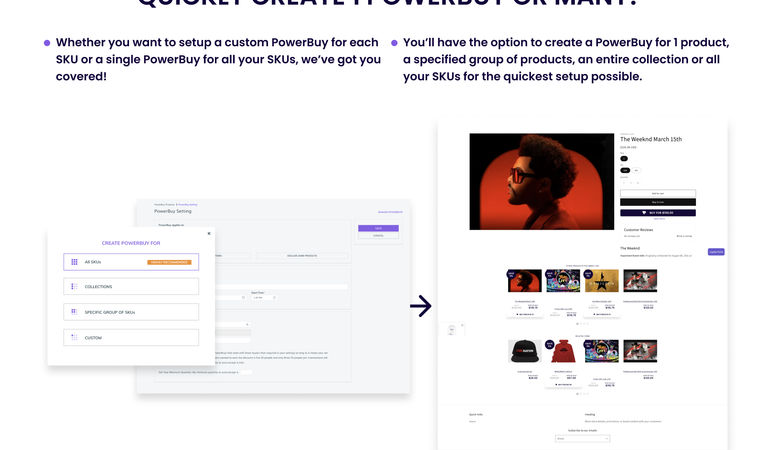775x450 pixels.
Task: Select the black selected size variant pill
Action: tap(625, 171)
